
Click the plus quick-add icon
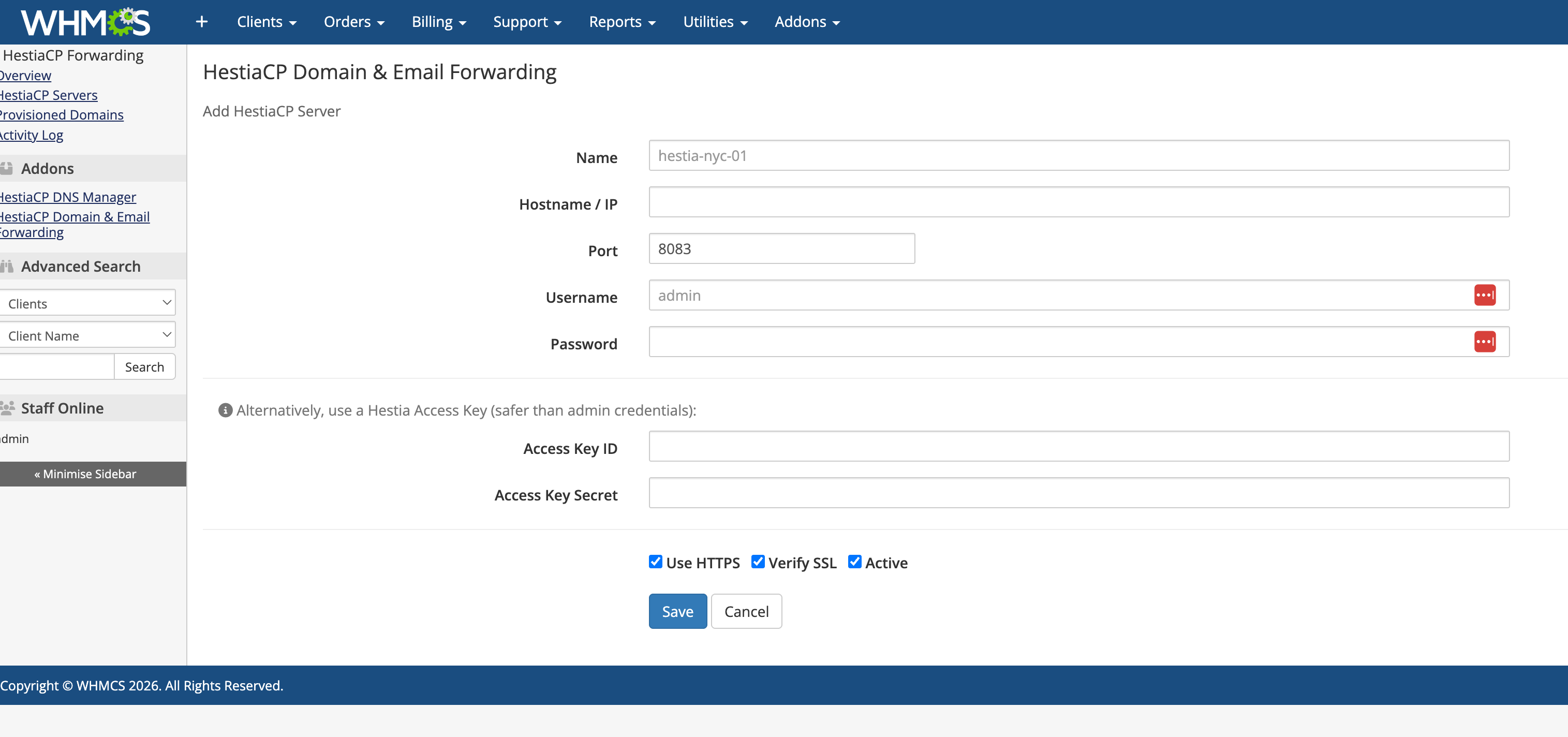point(201,22)
